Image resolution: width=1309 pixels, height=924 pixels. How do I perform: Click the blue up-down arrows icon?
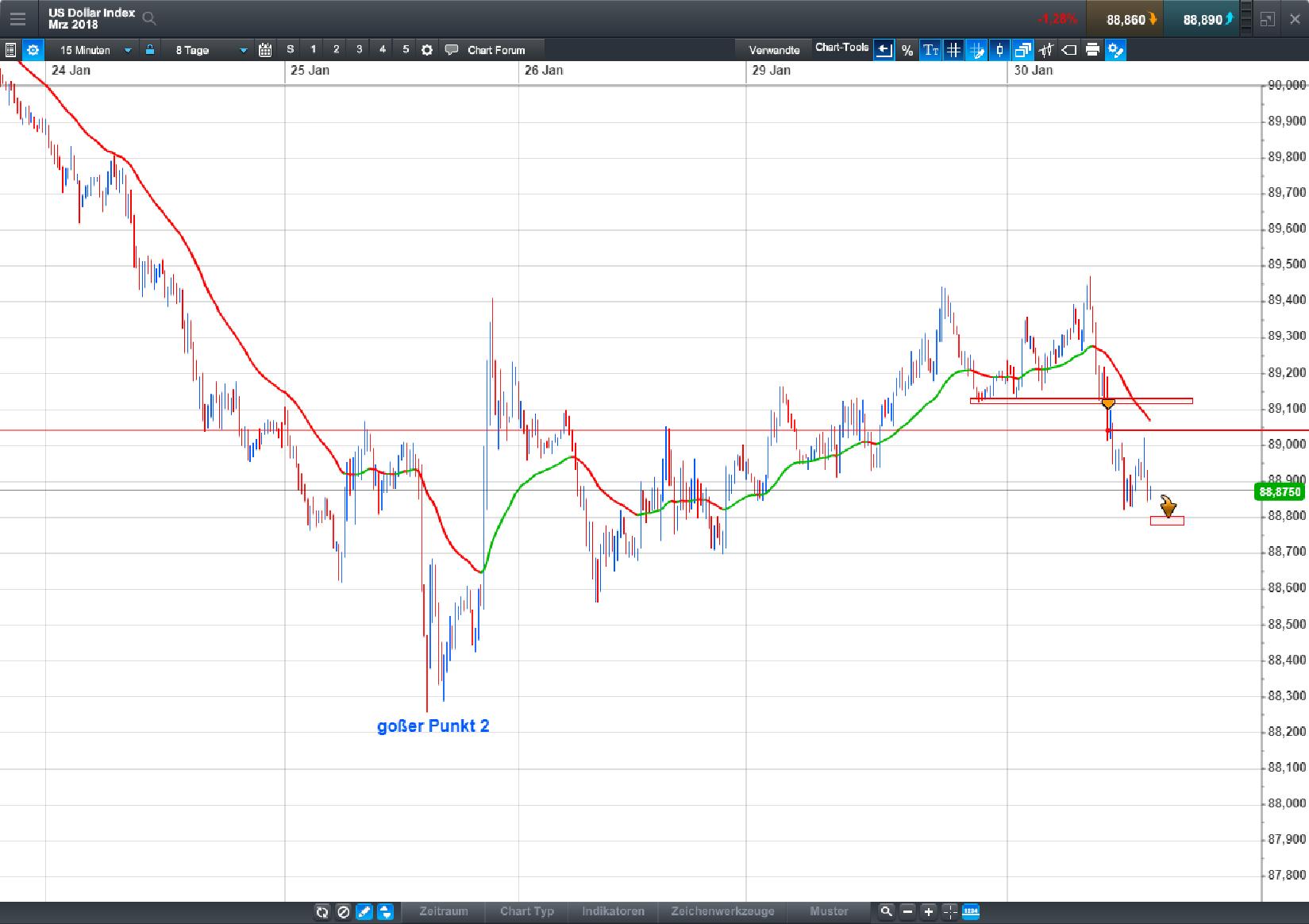(x=385, y=911)
